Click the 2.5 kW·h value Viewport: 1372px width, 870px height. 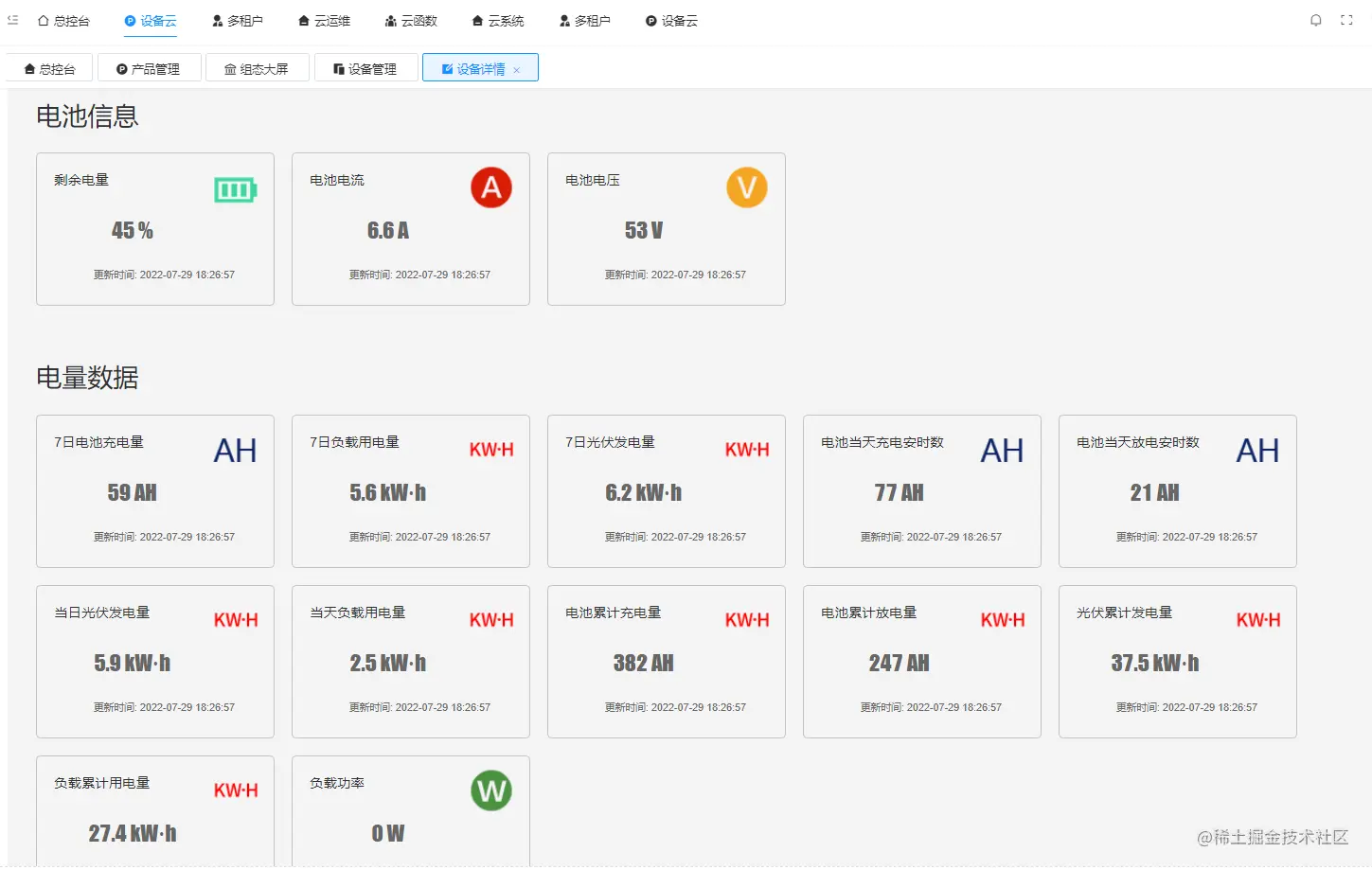pyautogui.click(x=388, y=663)
